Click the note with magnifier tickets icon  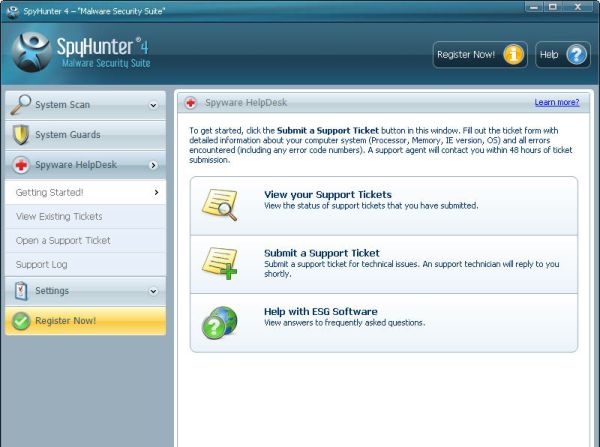pos(219,205)
